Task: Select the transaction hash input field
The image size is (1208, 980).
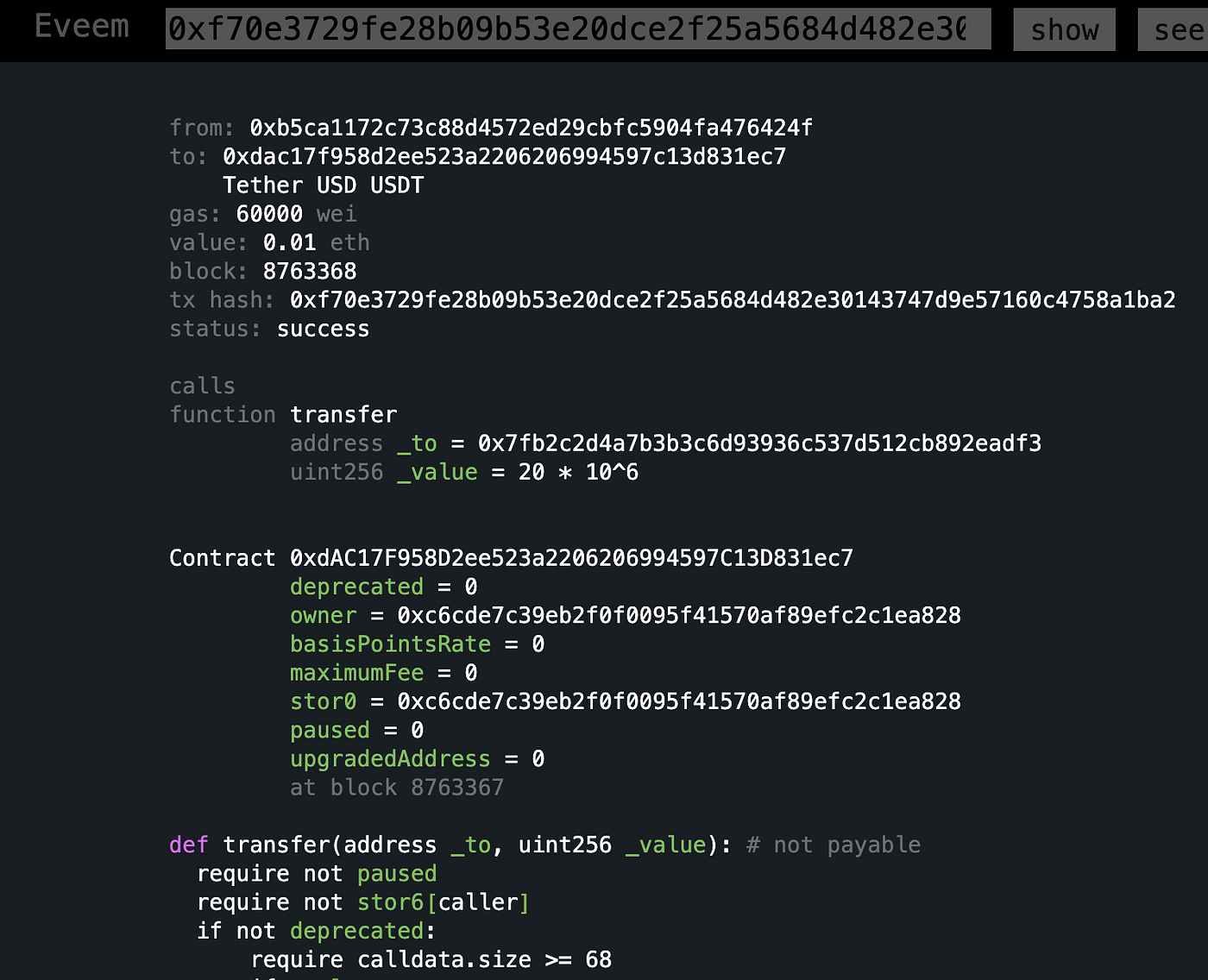Action: point(578,28)
